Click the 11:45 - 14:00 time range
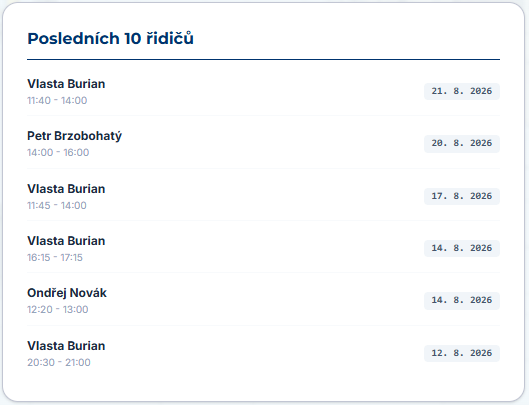The height and width of the screenshot is (405, 529). click(57, 205)
